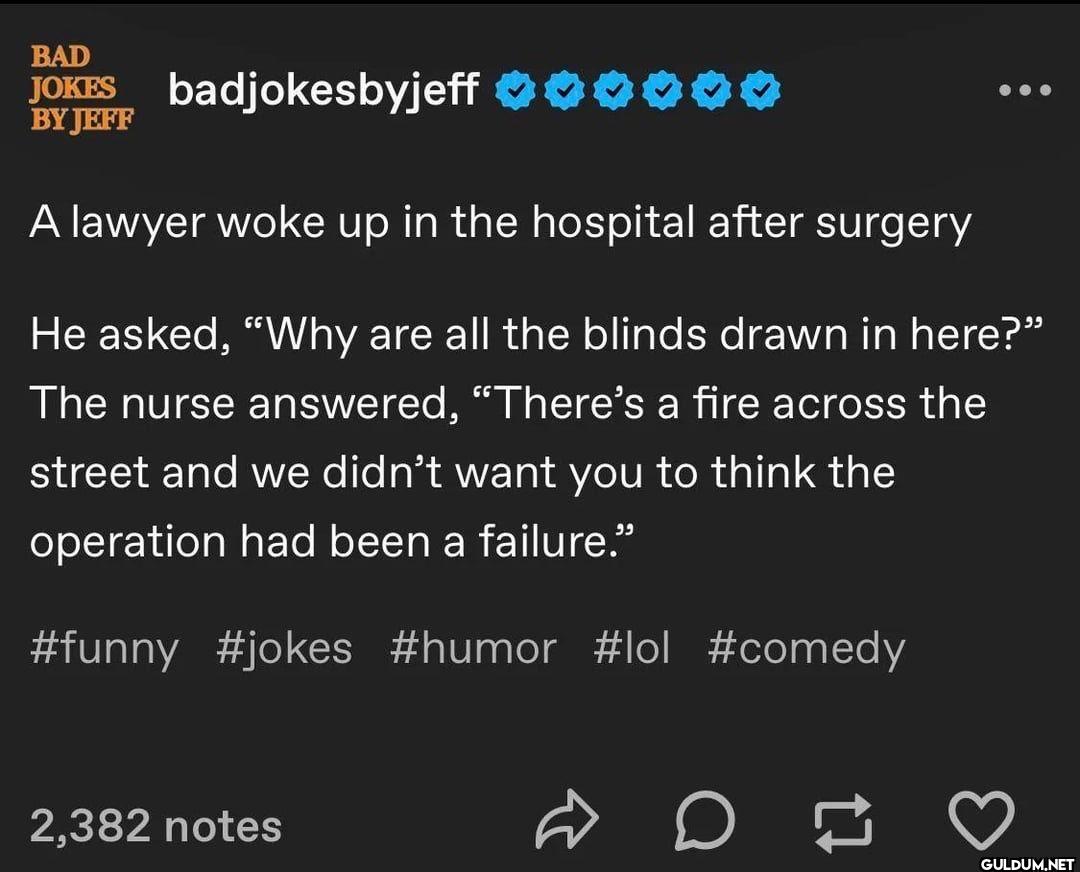
Task: Go to the #lol tag
Action: click(631, 649)
